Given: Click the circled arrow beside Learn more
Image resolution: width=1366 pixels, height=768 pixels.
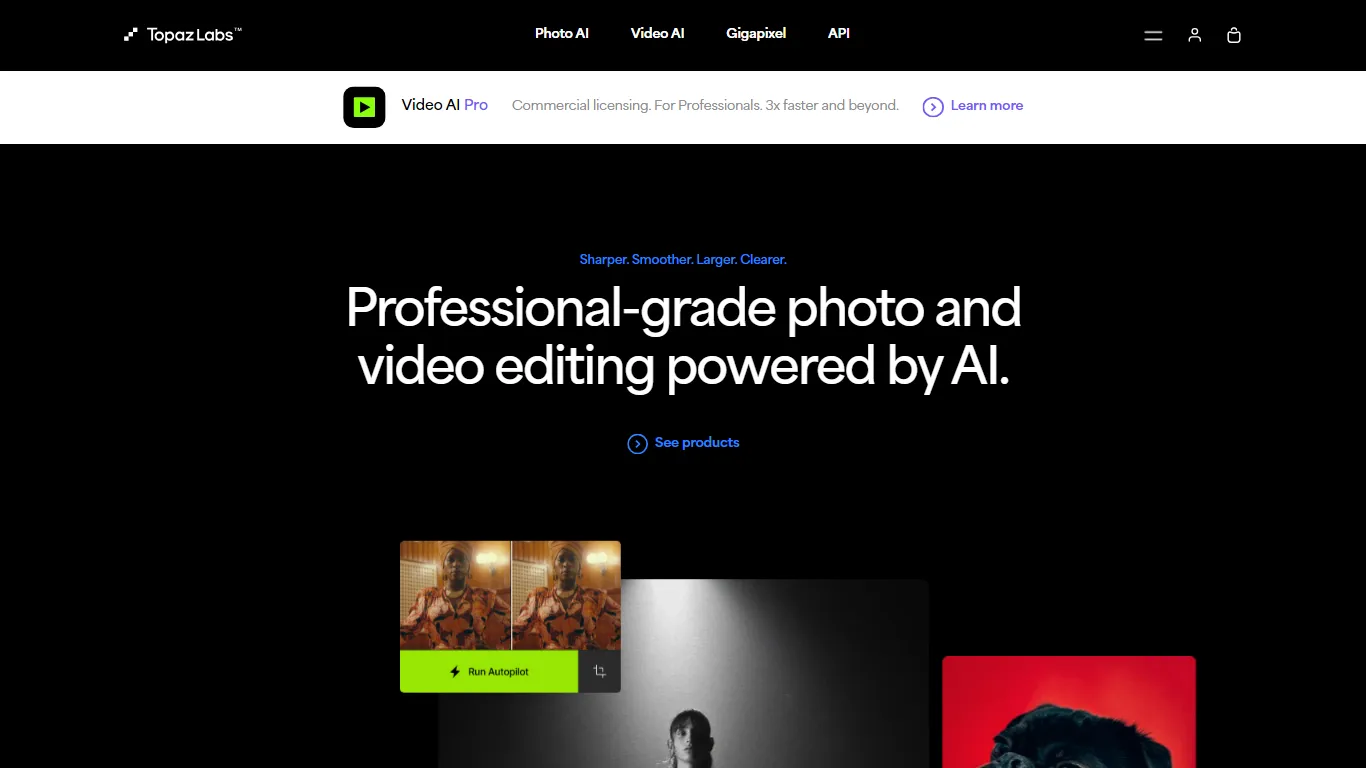Looking at the screenshot, I should pos(933,107).
